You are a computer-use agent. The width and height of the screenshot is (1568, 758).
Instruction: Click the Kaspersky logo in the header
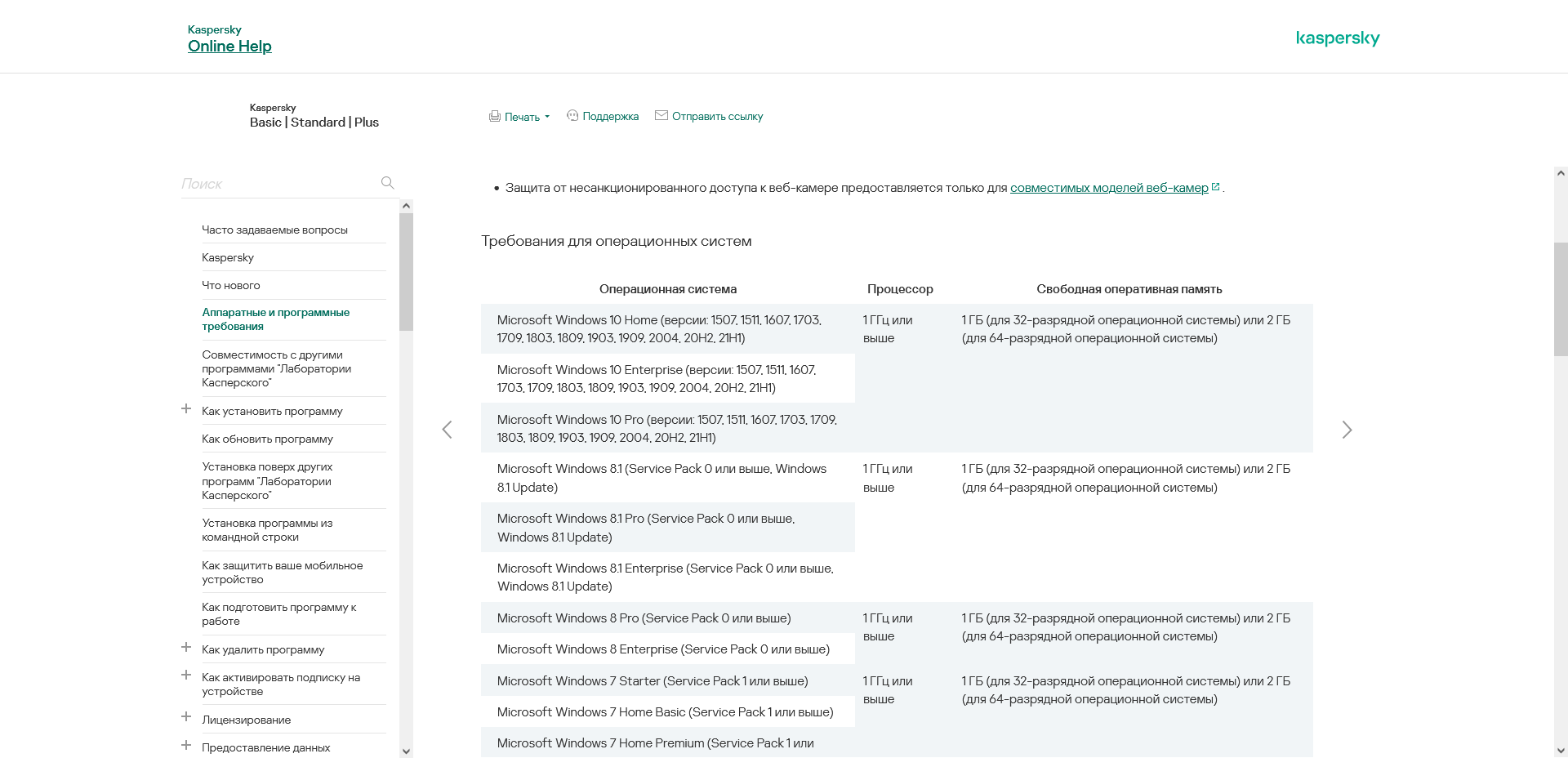[x=1338, y=38]
